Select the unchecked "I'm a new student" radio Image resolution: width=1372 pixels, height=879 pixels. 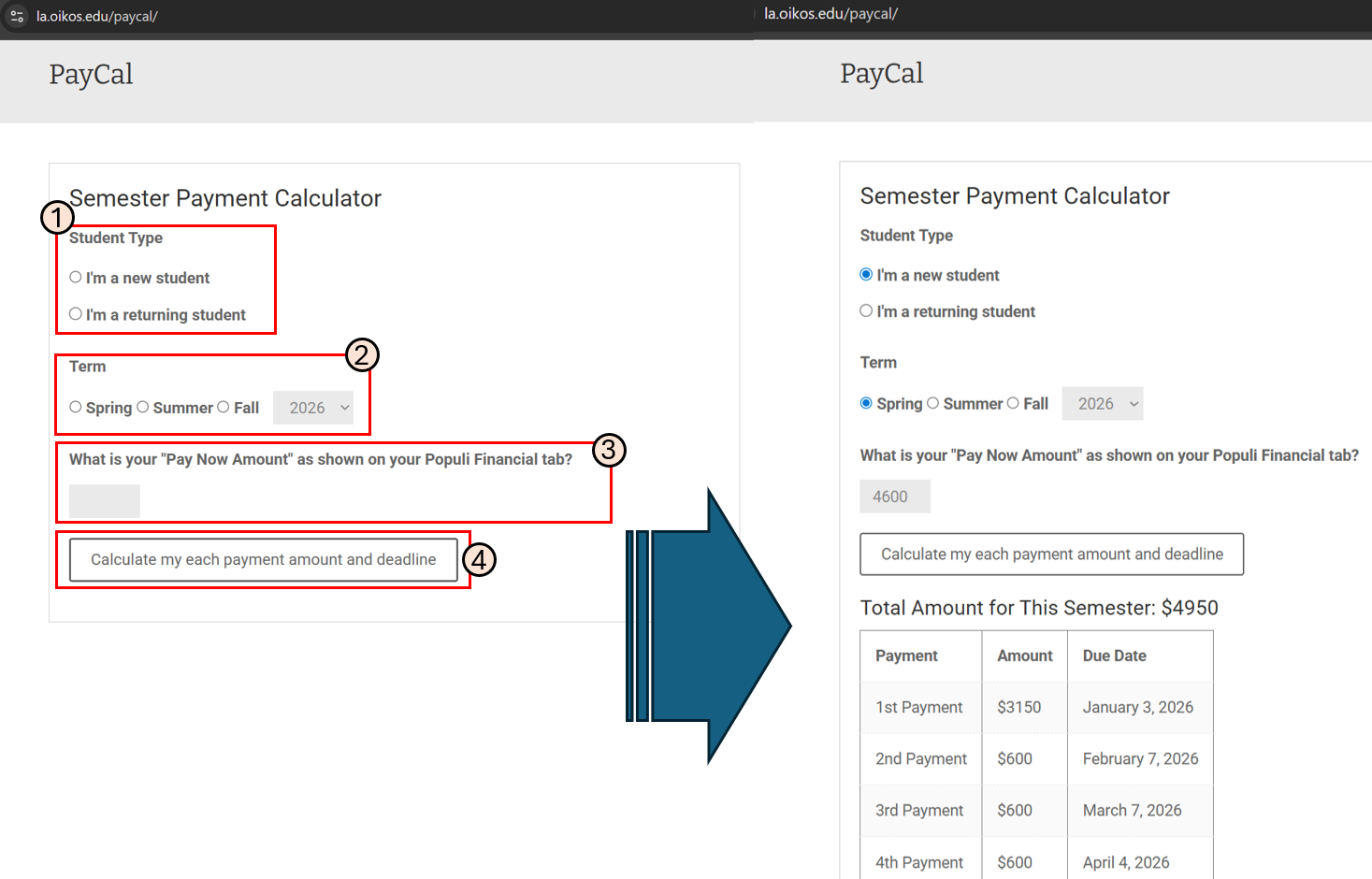76,277
